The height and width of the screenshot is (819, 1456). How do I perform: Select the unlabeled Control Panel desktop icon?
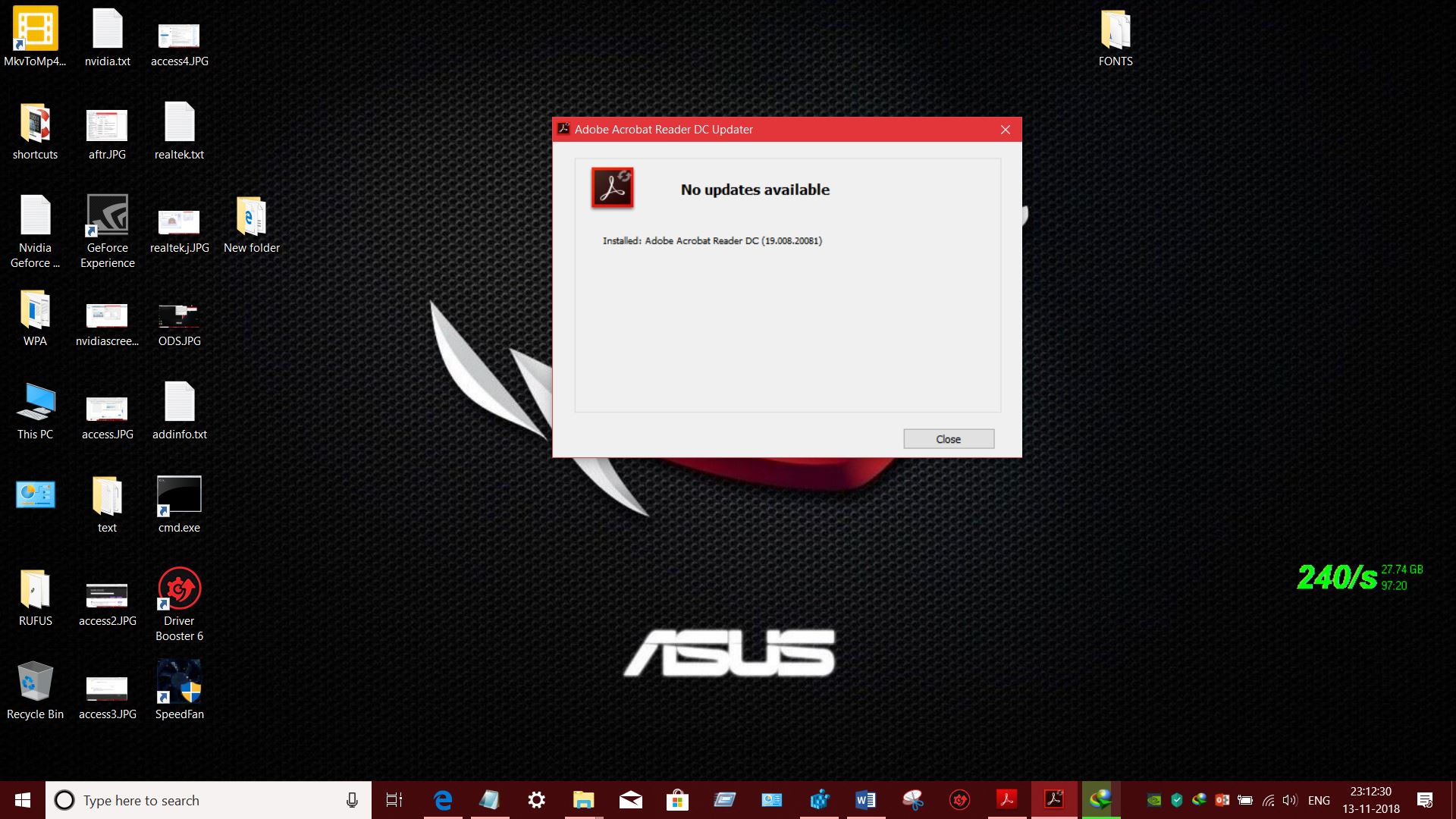[35, 495]
